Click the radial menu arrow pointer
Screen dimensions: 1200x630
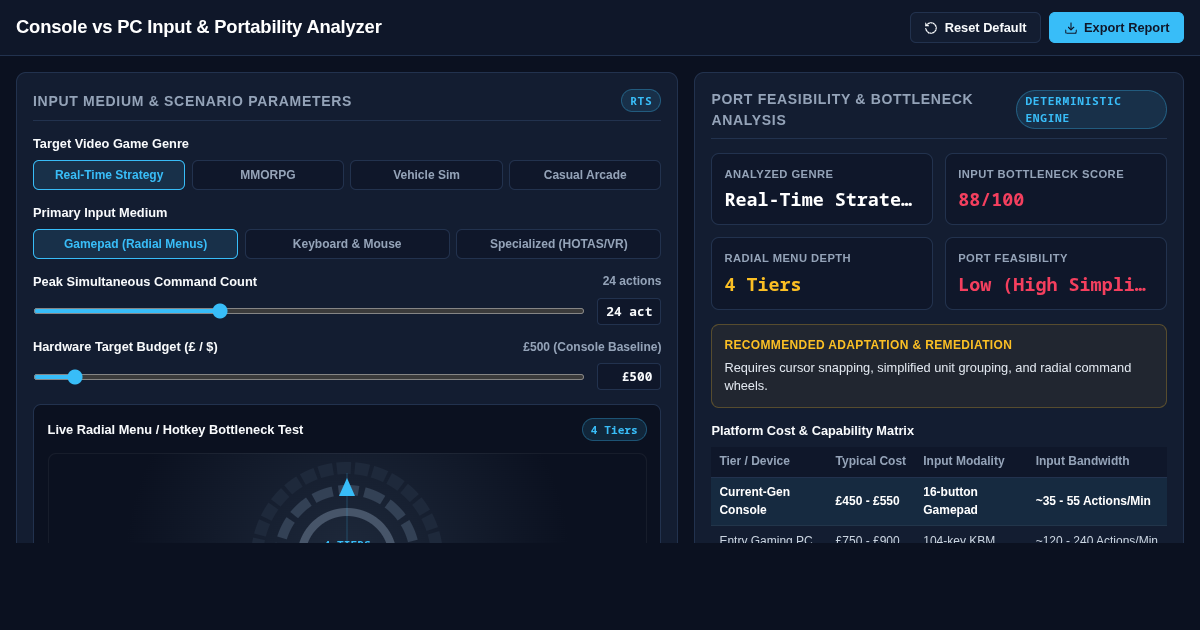[347, 487]
